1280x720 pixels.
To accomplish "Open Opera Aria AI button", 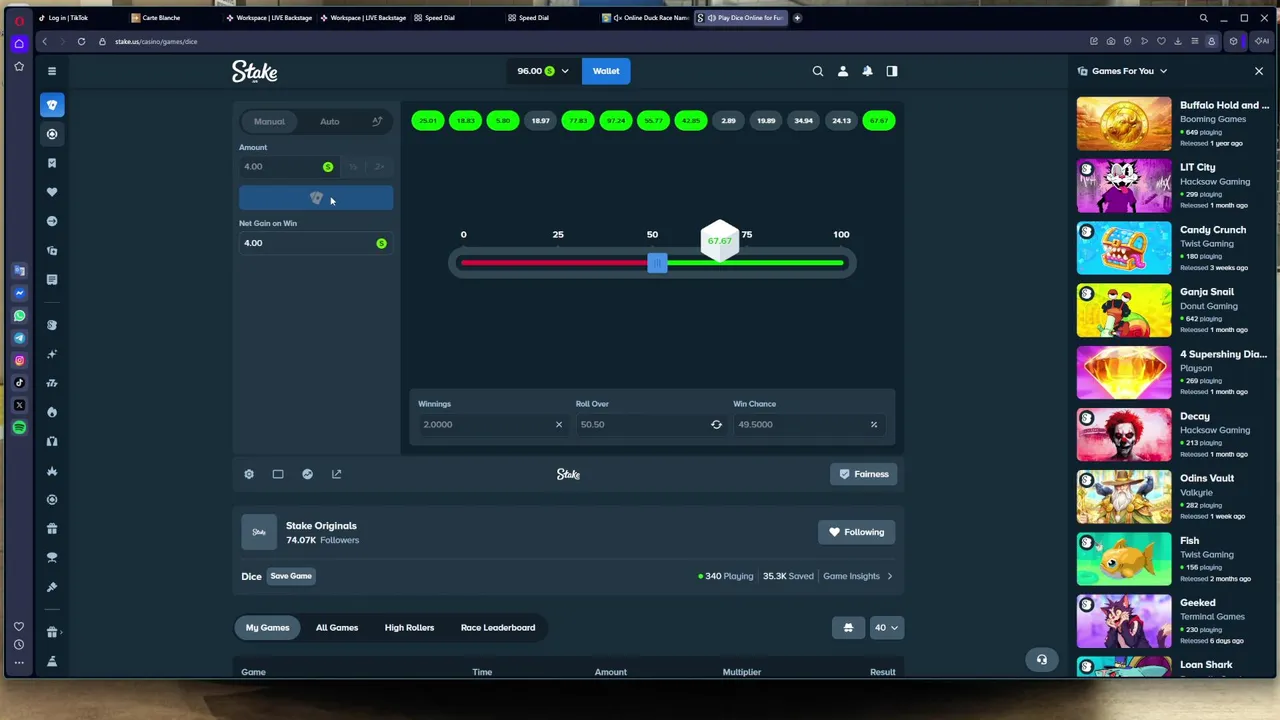I will point(1262,41).
